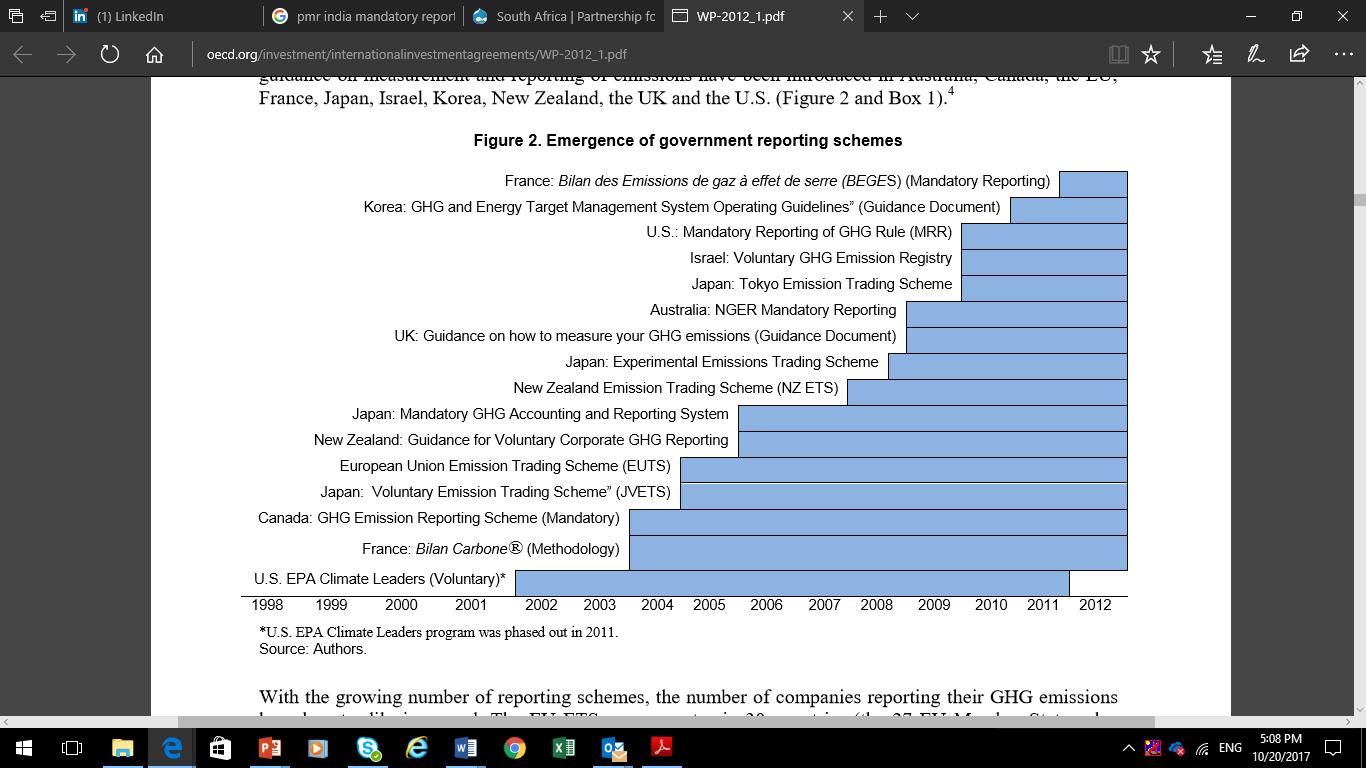Set these tabs aside icon

(x=47, y=16)
